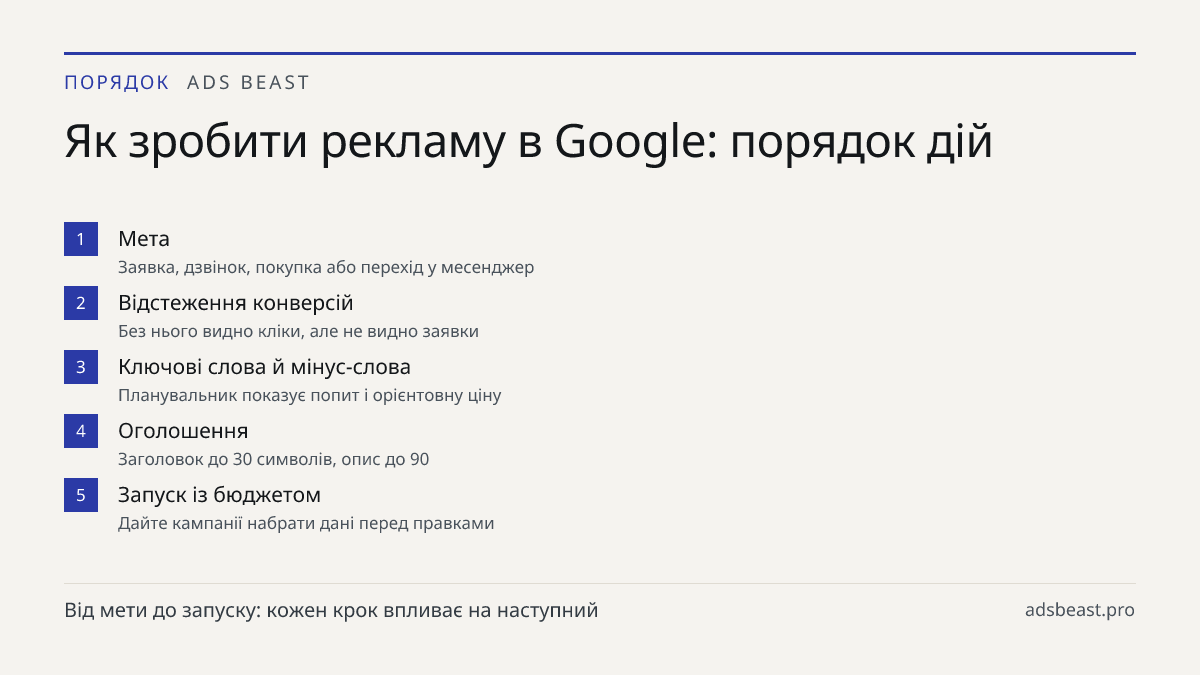The image size is (1200, 675).
Task: Click the text 'Без нього видно кліки, але не видно заявки'
Action: 298,331
